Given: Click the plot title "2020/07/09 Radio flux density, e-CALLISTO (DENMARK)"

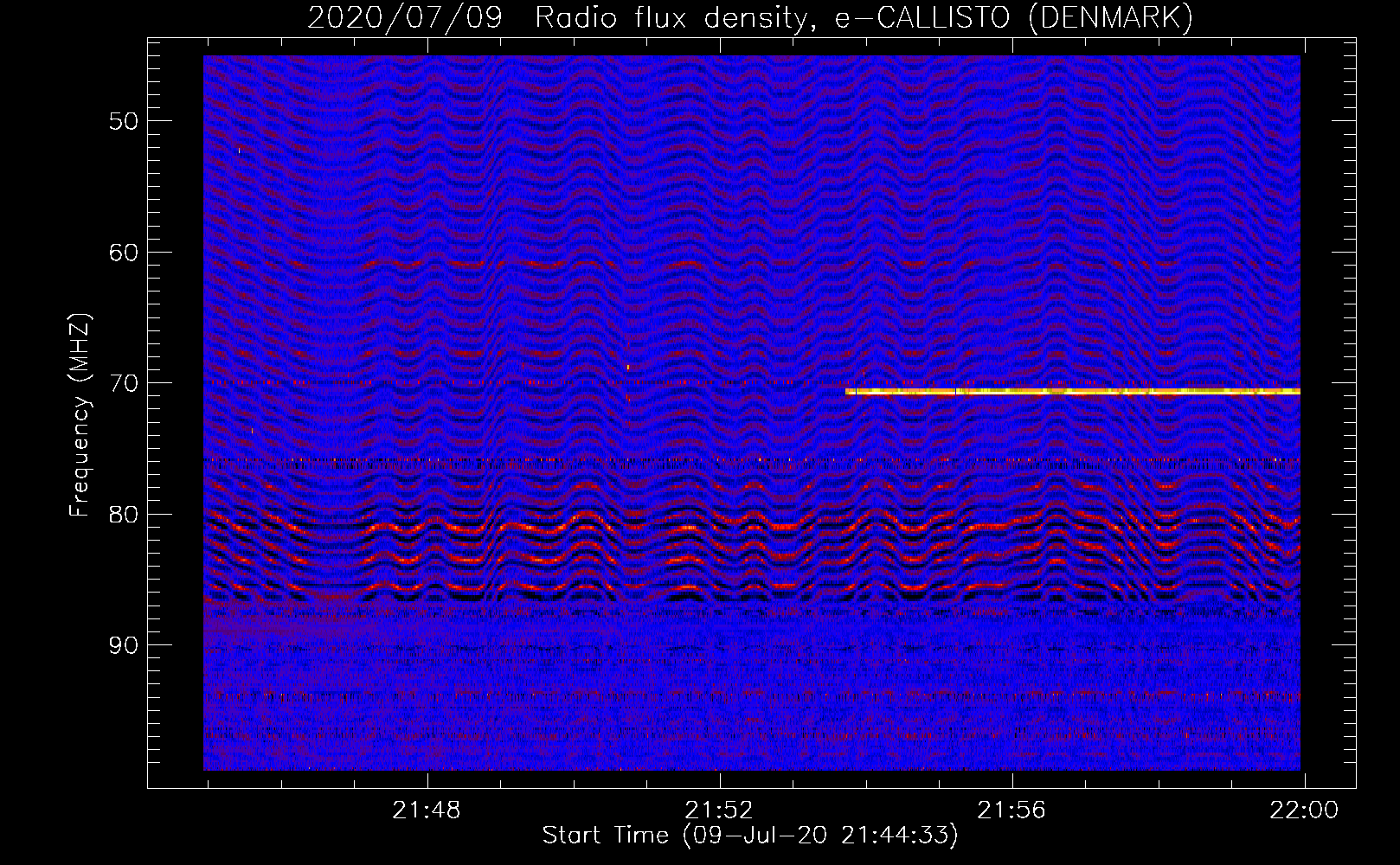Looking at the screenshot, I should [750, 18].
